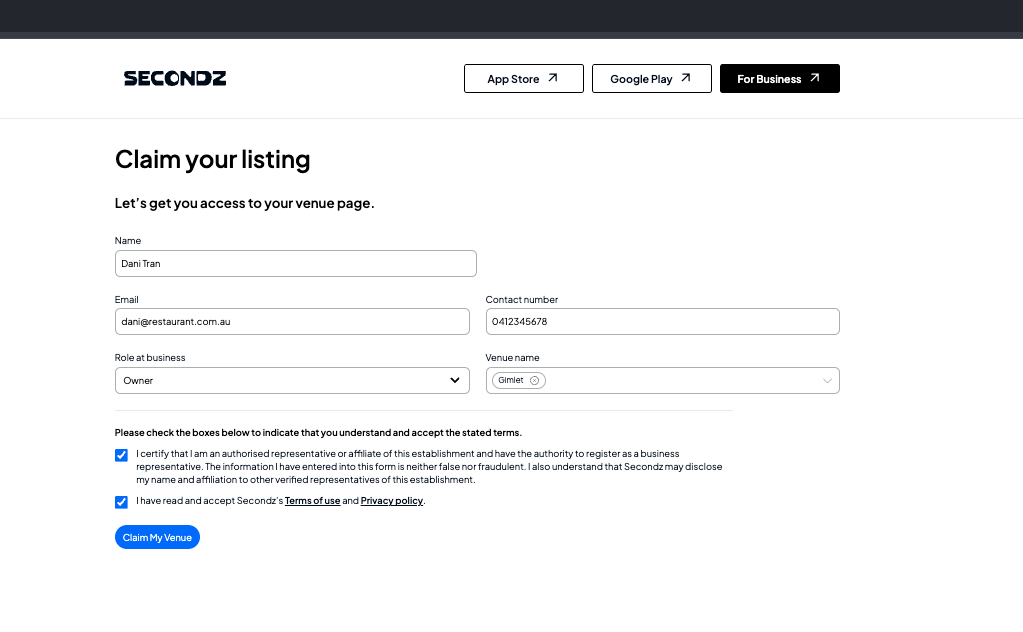
Task: Click the Claim your listing heading
Action: (x=213, y=159)
